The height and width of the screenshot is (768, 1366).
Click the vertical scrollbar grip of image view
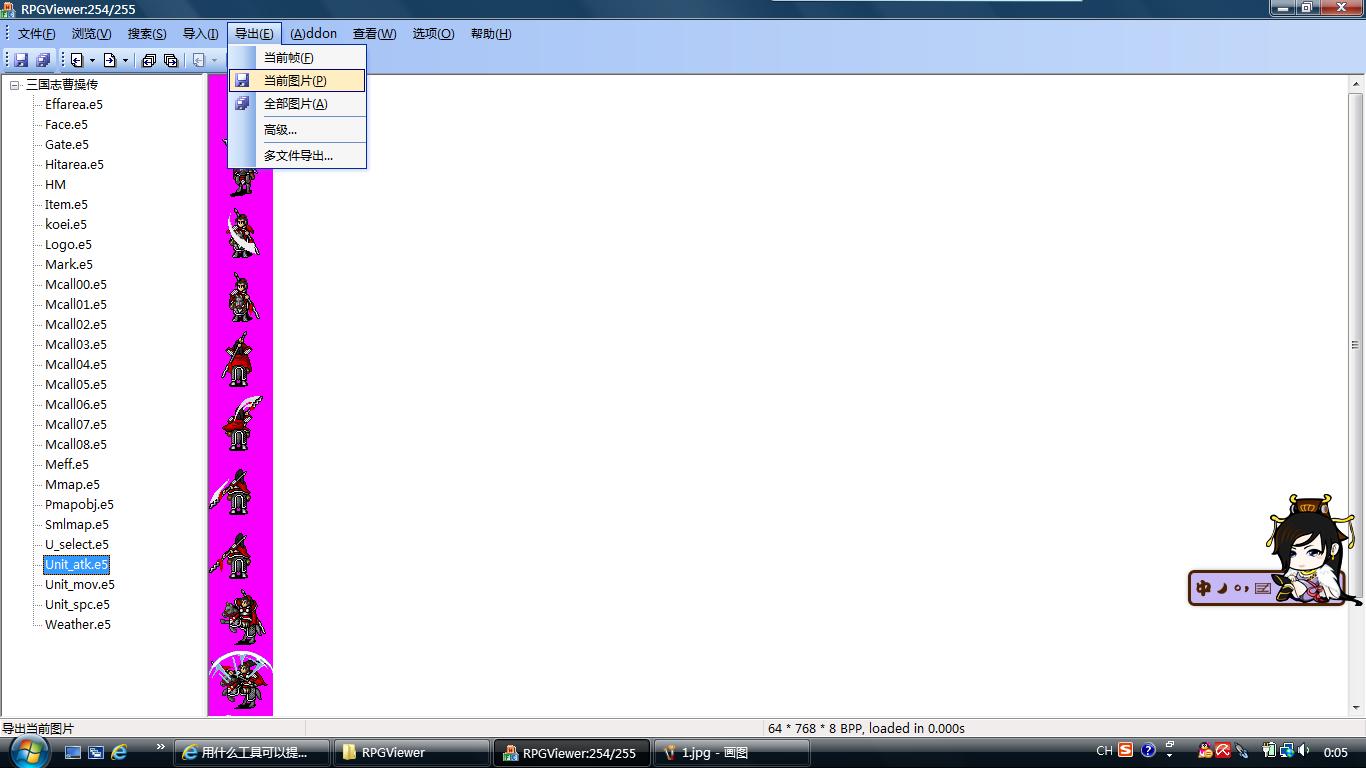click(1355, 345)
